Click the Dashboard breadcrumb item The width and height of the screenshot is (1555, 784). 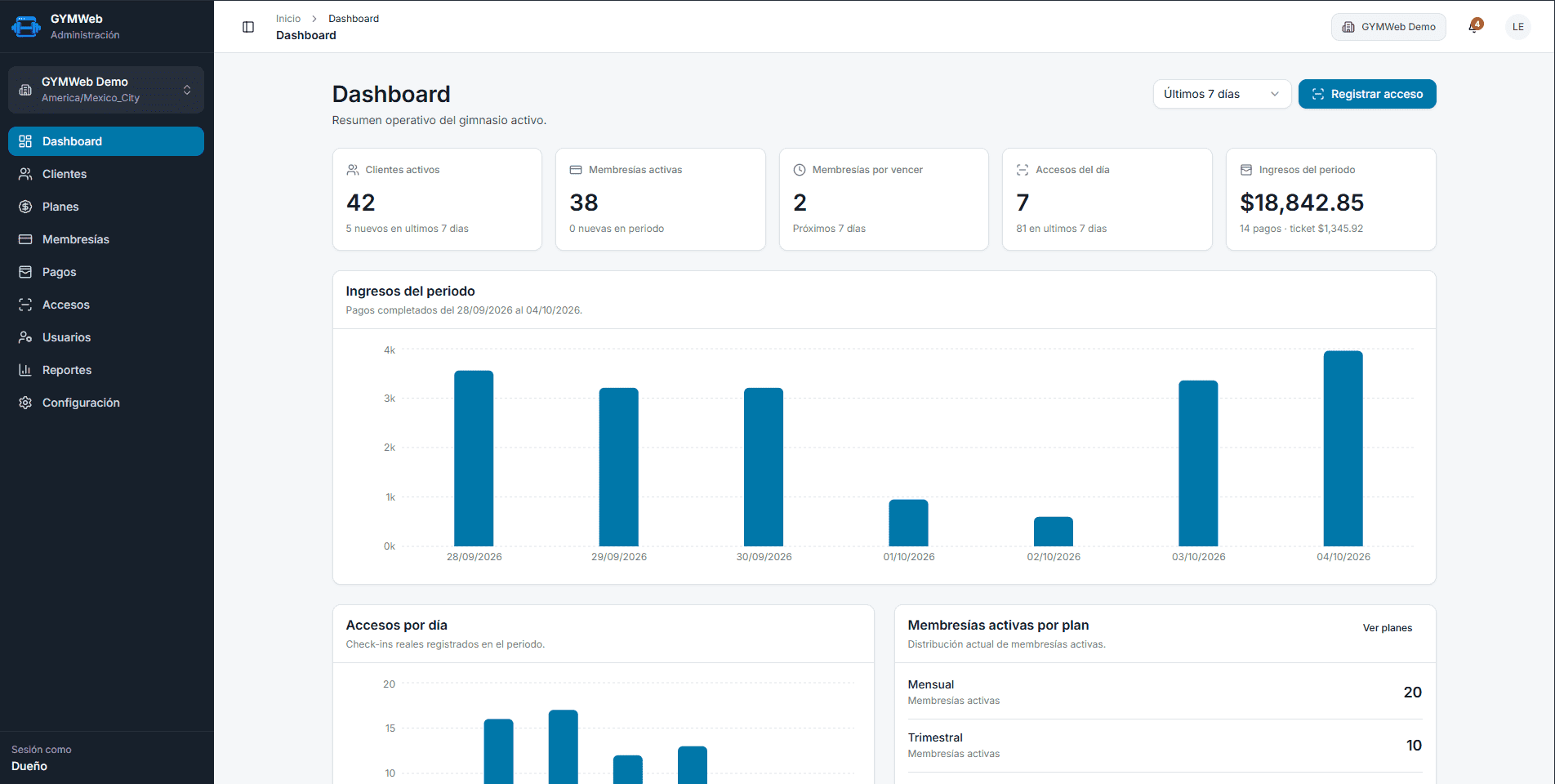tap(354, 19)
